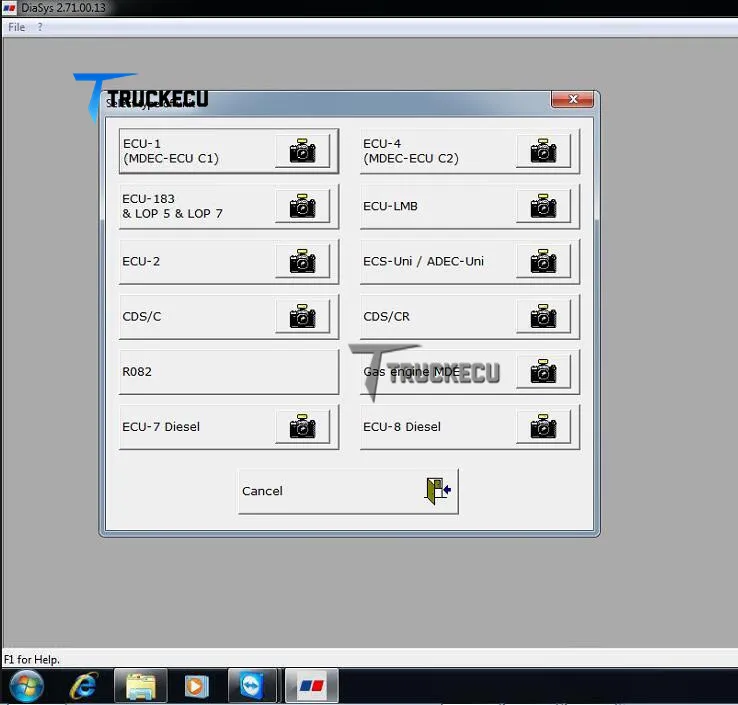Open Windows Media Player from taskbar
The height and width of the screenshot is (705, 738).
point(196,686)
